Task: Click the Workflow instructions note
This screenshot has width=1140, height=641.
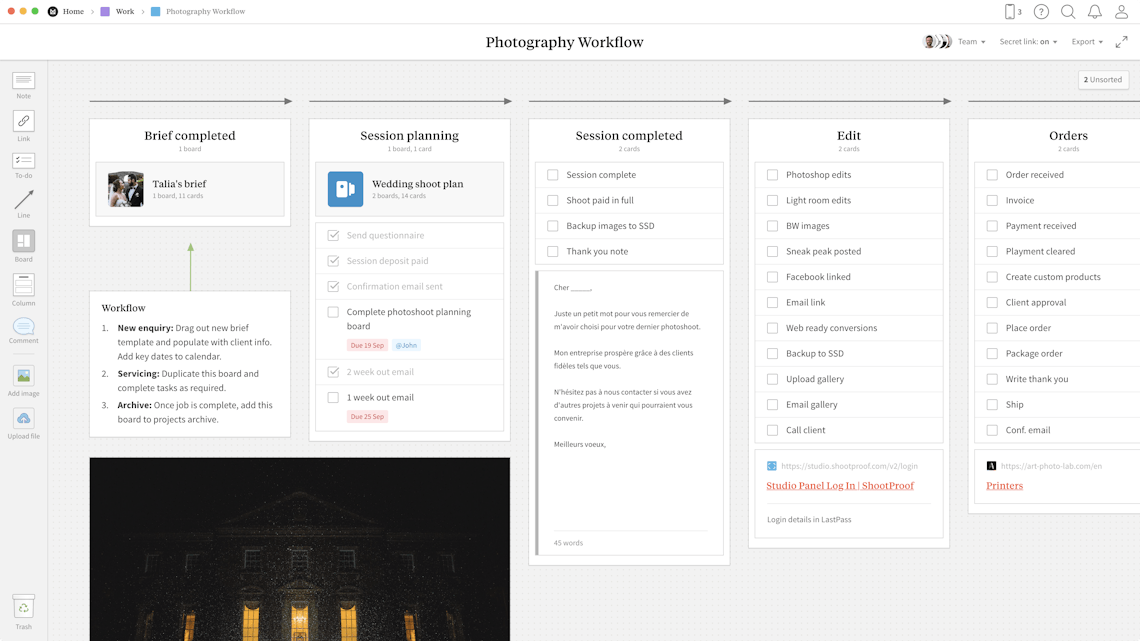Action: (x=190, y=364)
